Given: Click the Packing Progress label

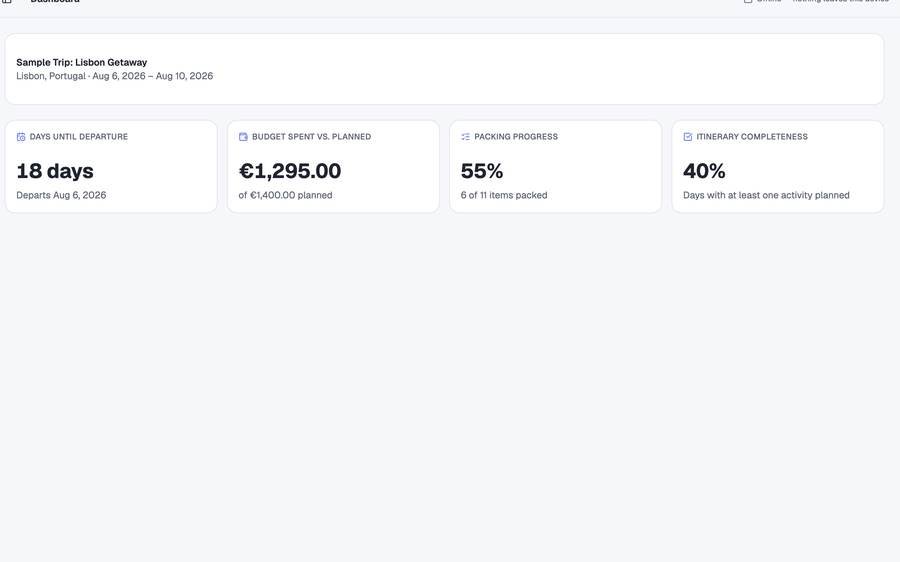Looking at the screenshot, I should (x=516, y=137).
